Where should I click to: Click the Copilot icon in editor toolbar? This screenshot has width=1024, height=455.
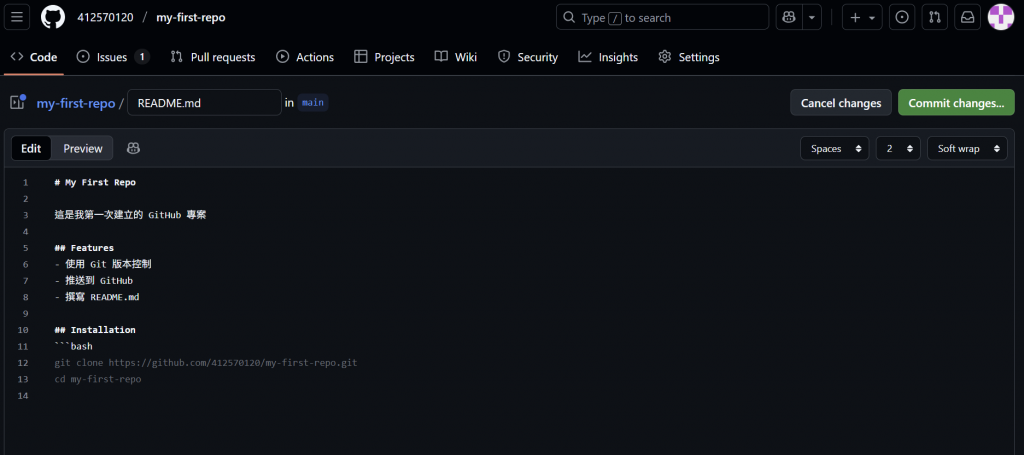[133, 148]
